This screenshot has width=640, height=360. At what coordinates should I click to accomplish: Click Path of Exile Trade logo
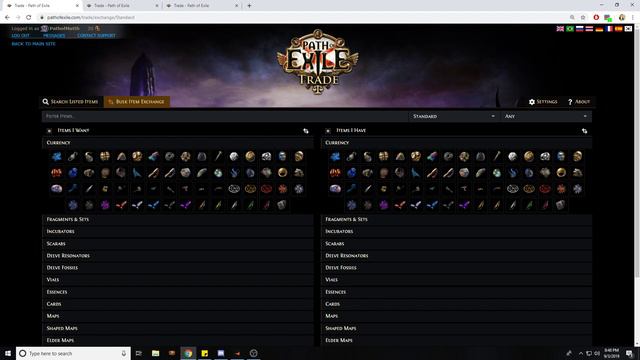[318, 61]
